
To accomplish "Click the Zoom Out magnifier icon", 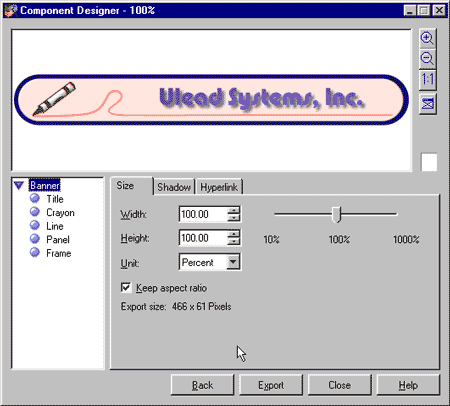I will click(427, 58).
